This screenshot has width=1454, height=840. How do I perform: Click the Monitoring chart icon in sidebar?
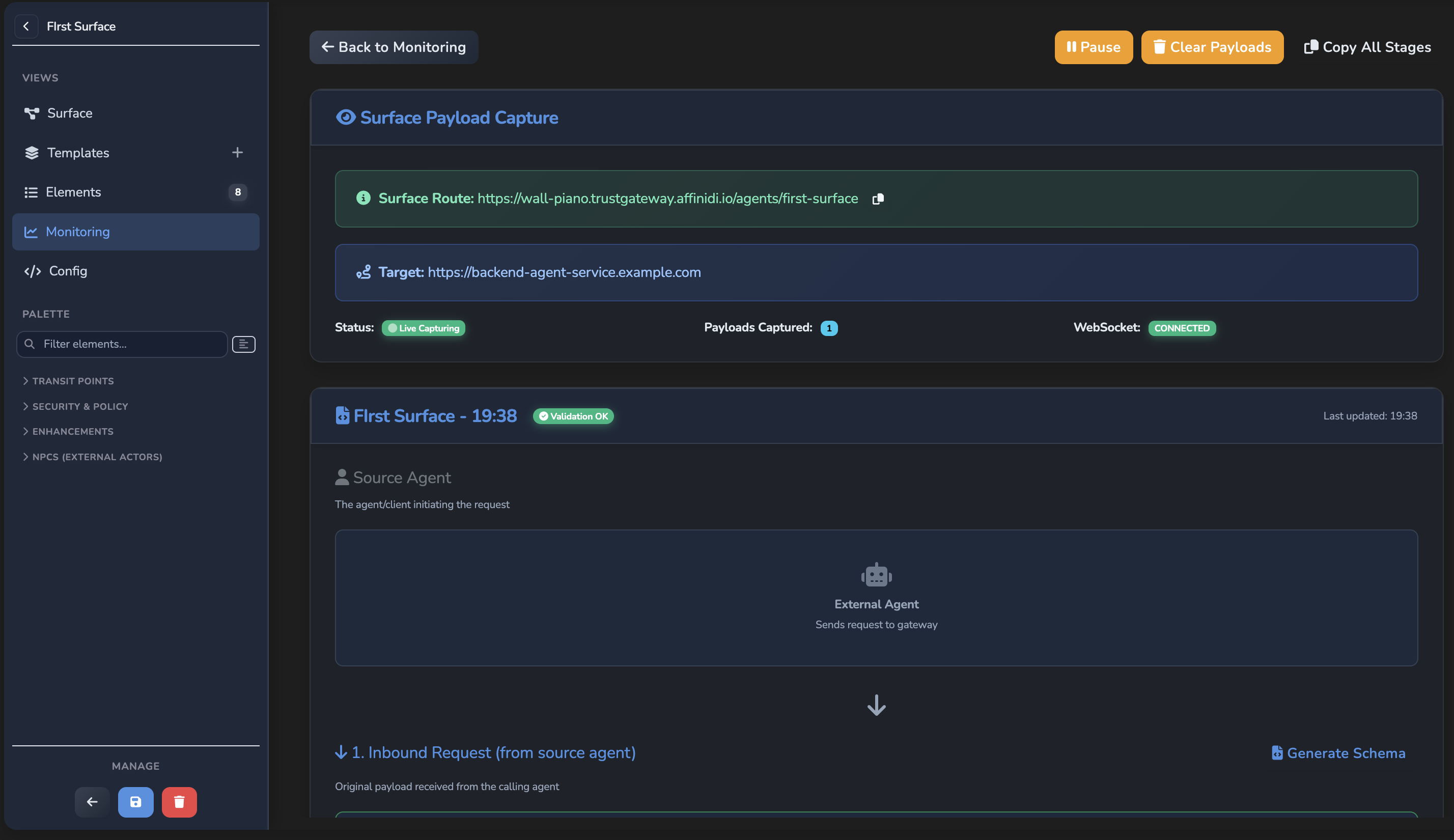click(31, 232)
